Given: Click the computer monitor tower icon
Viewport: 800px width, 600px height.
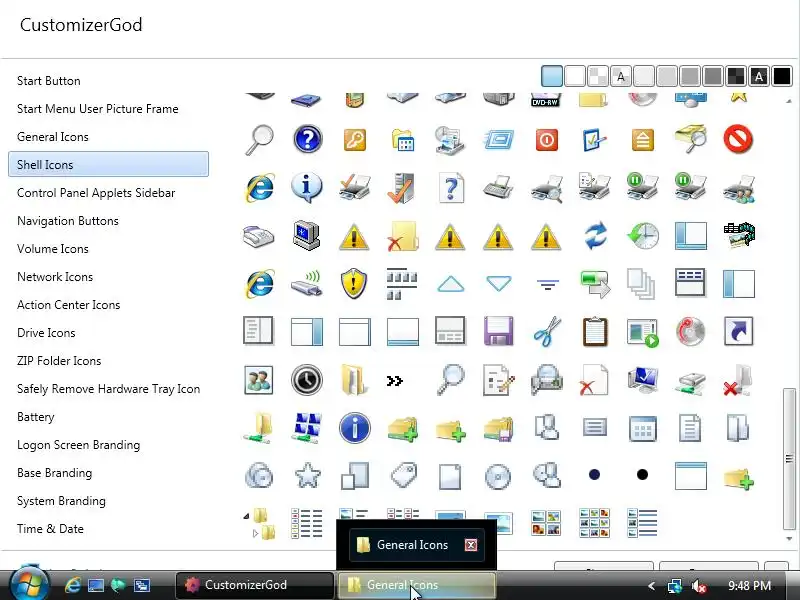Looking at the screenshot, I should 307,236.
